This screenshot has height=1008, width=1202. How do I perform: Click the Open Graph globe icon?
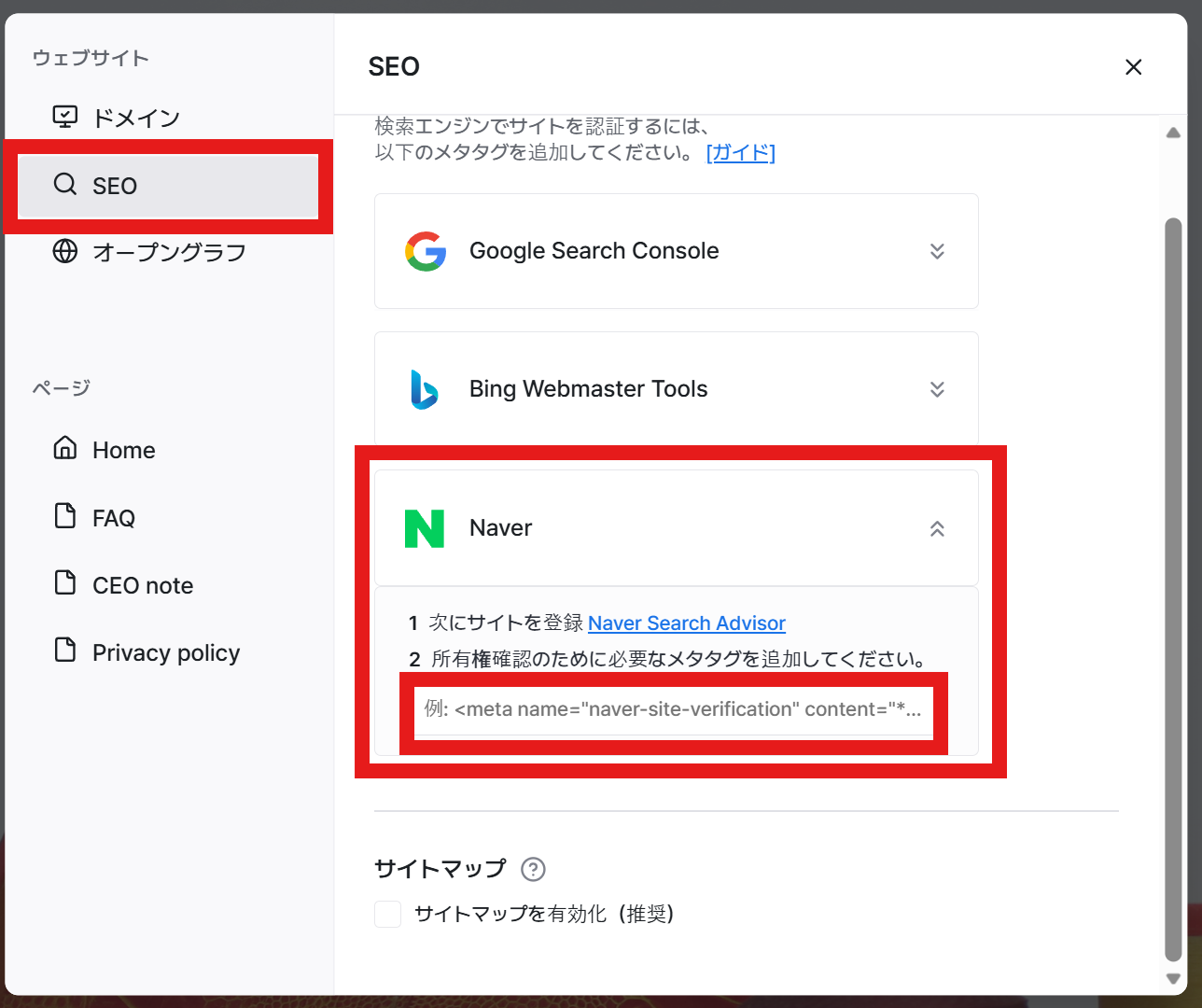tap(65, 251)
